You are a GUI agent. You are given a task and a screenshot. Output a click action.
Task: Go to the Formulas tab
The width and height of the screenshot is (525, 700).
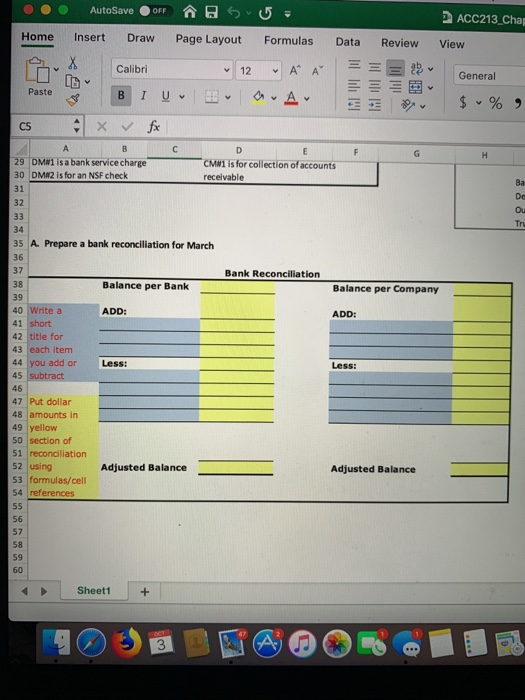tap(288, 41)
